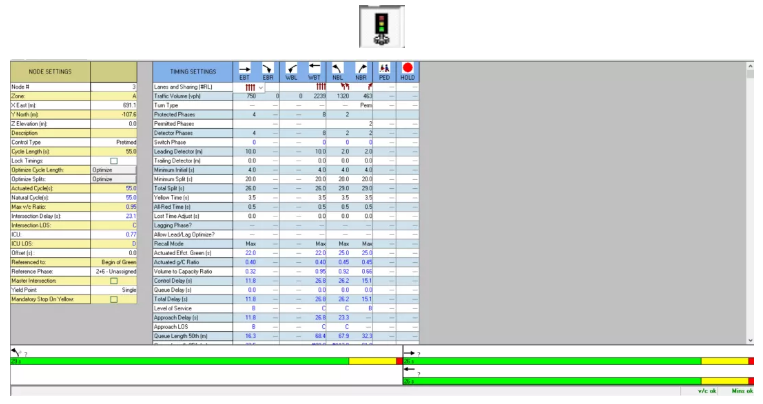Click the EBT Total Split cell 26.0

tap(245, 188)
